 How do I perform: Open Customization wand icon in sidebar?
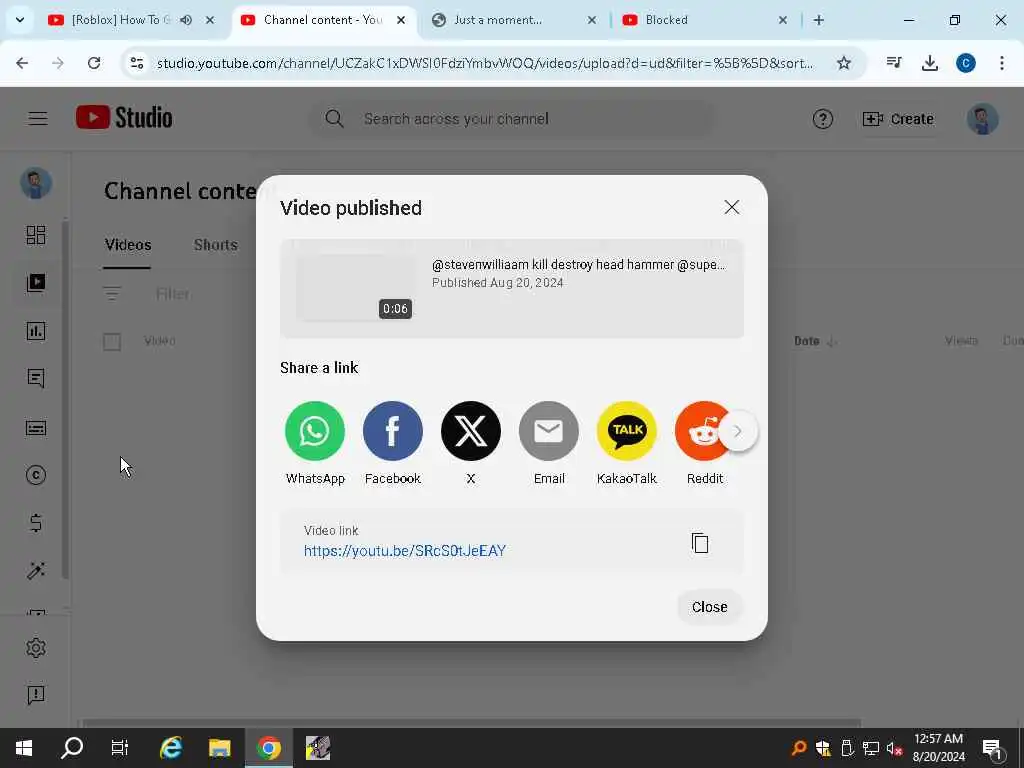pos(36,571)
